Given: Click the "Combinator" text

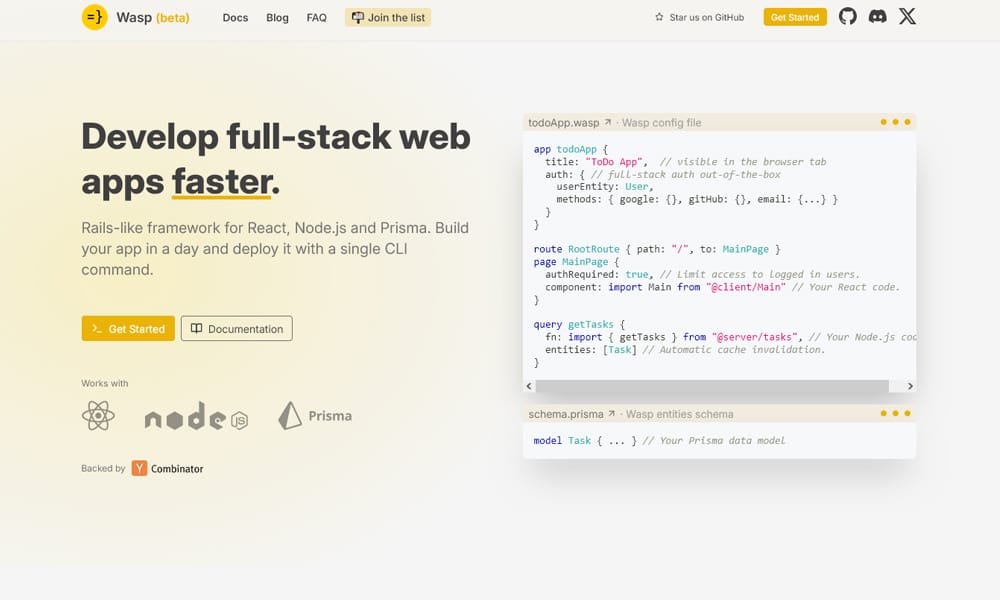Looking at the screenshot, I should coord(177,469).
